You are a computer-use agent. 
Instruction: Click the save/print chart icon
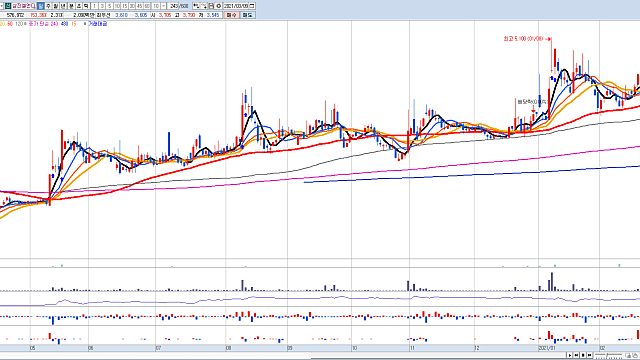coord(211,6)
